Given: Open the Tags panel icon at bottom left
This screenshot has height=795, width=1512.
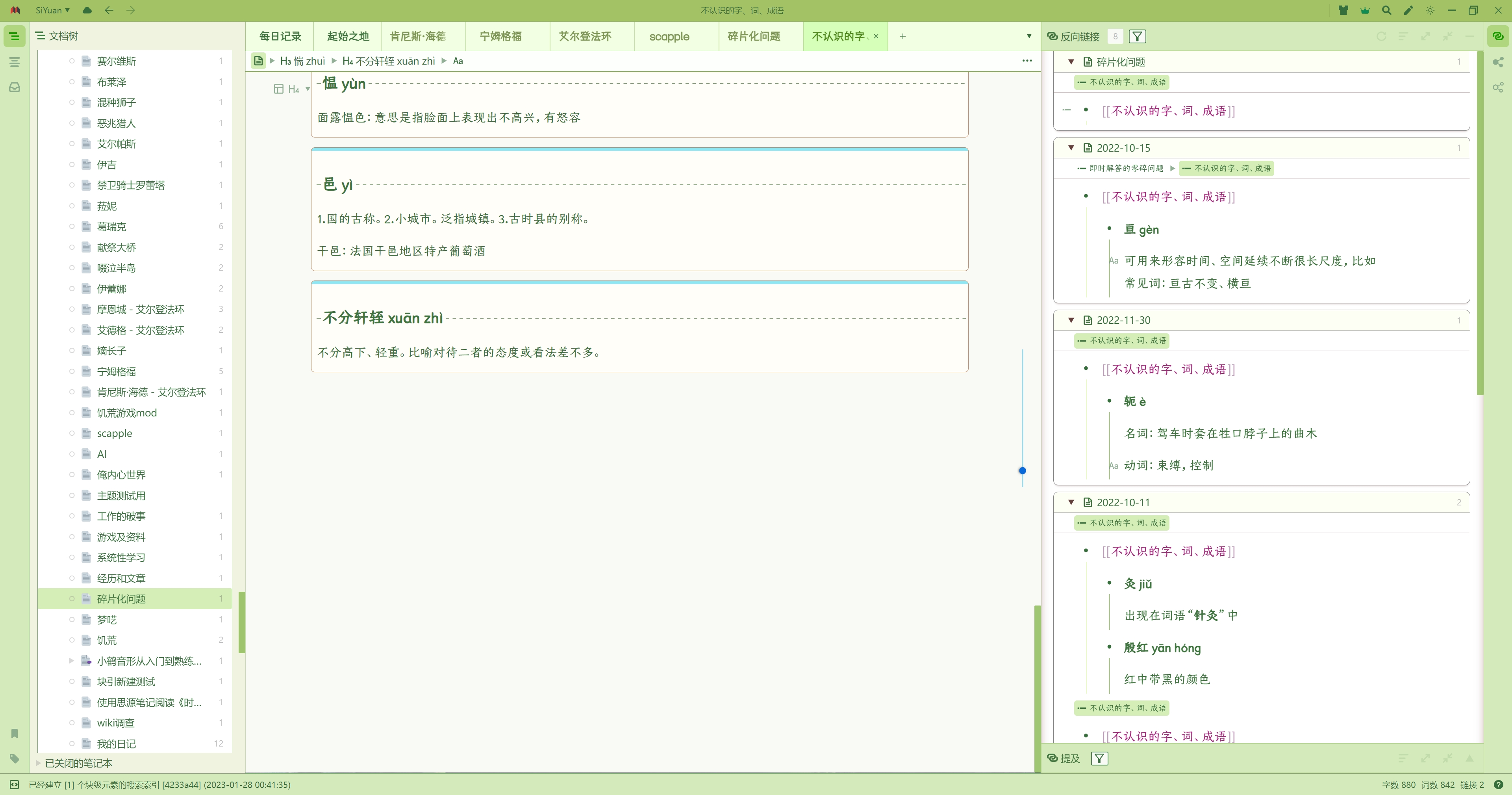Looking at the screenshot, I should point(15,758).
